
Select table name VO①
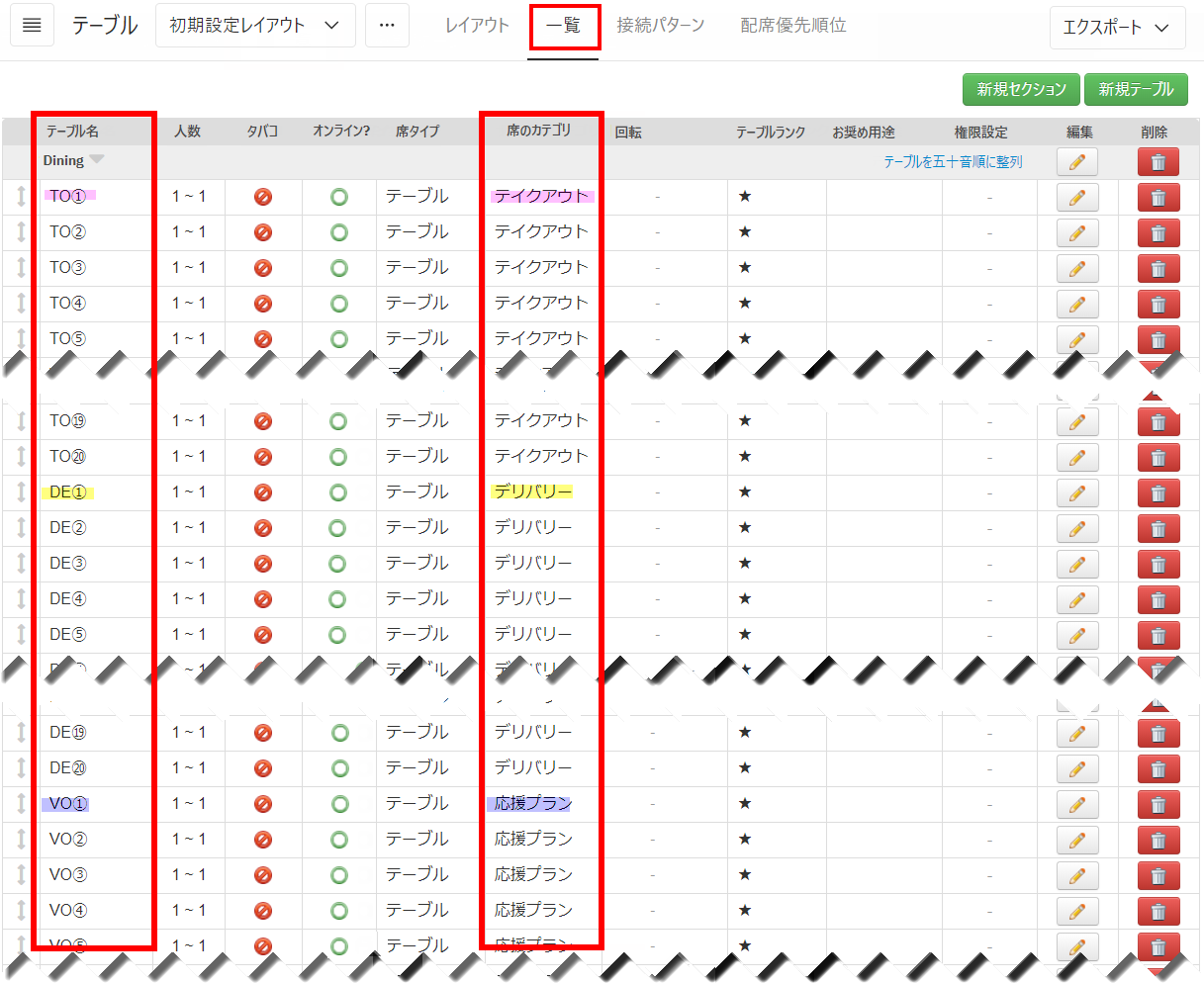(x=68, y=803)
